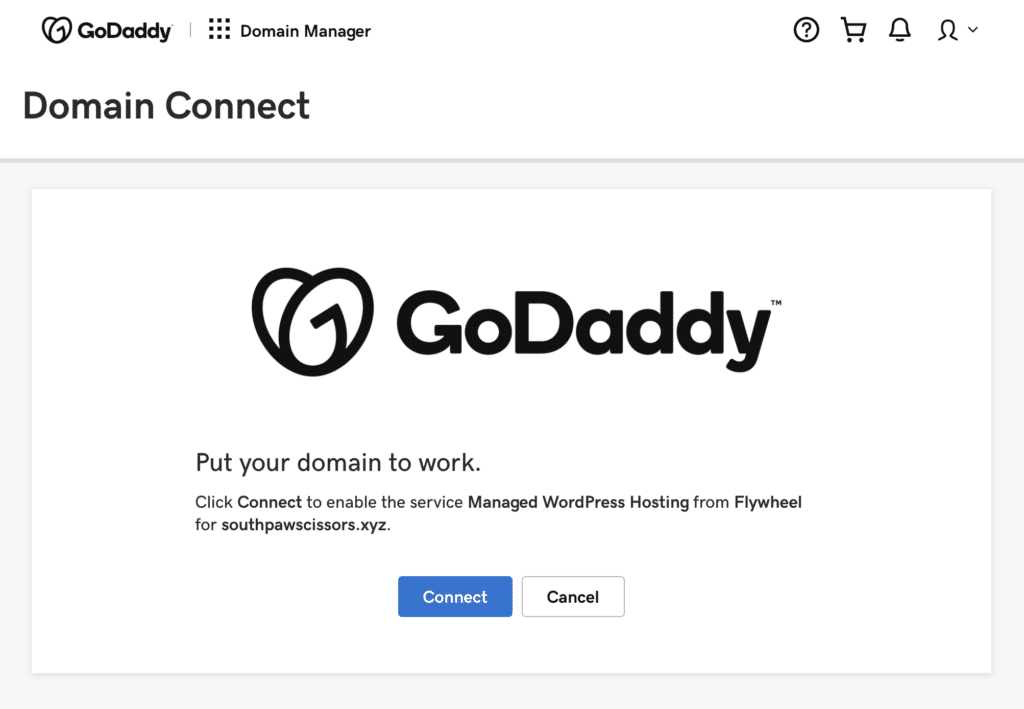Expand the account menu chevron
The height and width of the screenshot is (709, 1024).
click(974, 30)
